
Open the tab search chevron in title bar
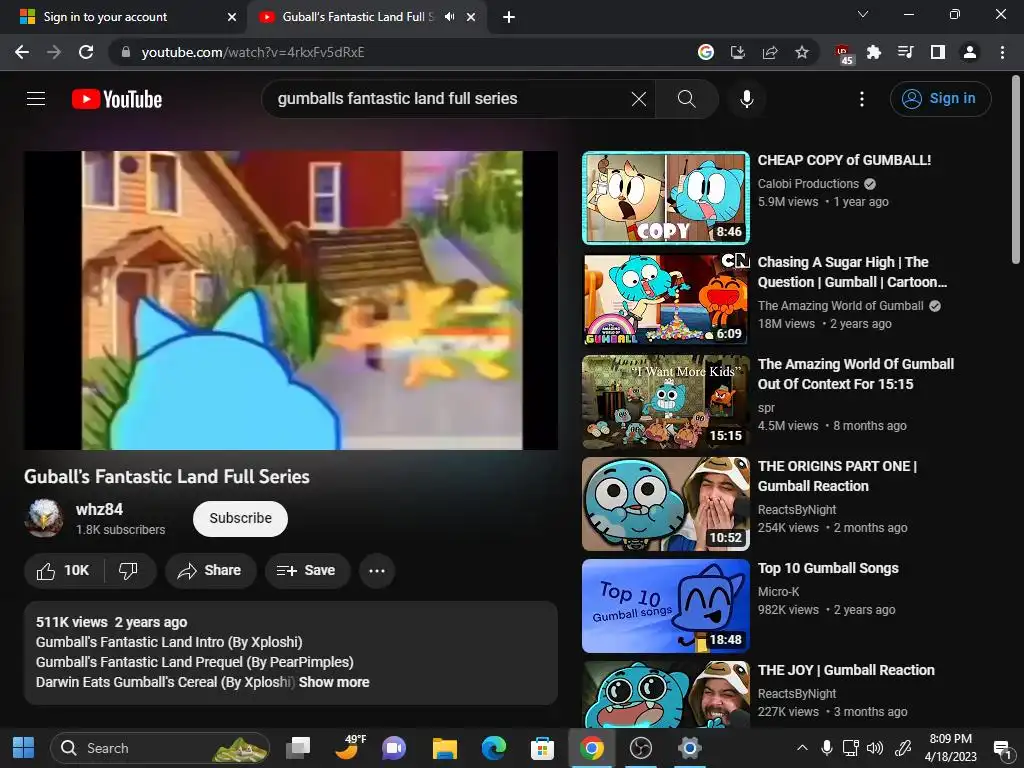[863, 14]
